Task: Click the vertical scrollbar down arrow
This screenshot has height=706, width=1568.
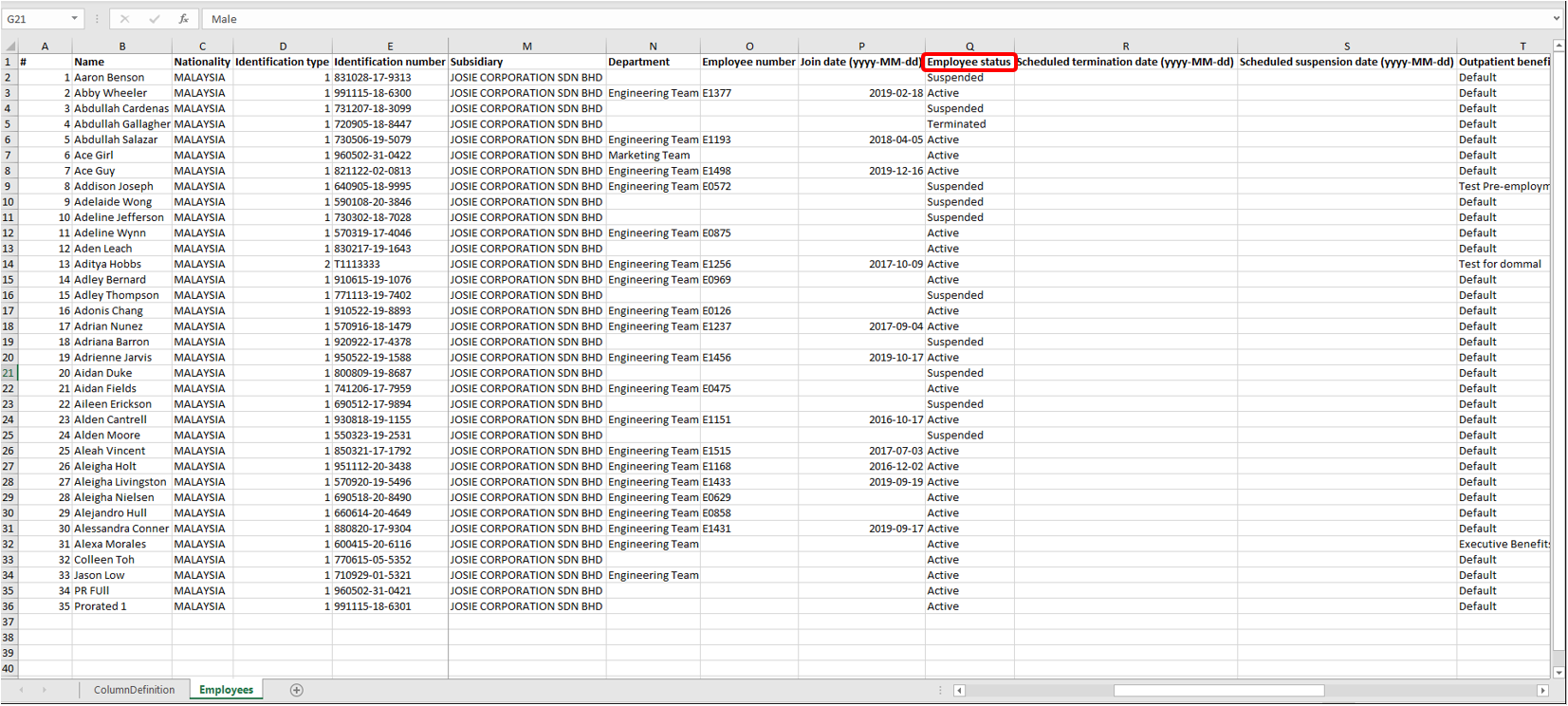Action: point(1559,672)
